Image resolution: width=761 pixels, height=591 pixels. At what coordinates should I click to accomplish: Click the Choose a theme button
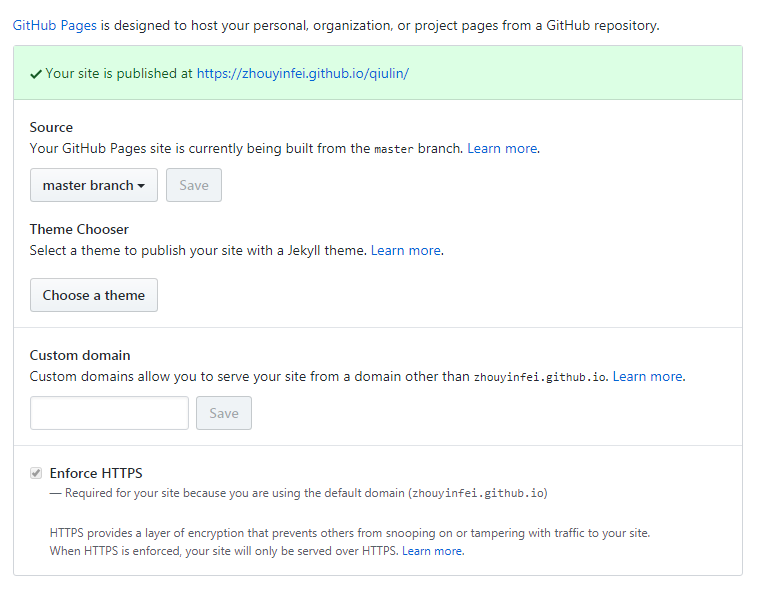point(94,295)
